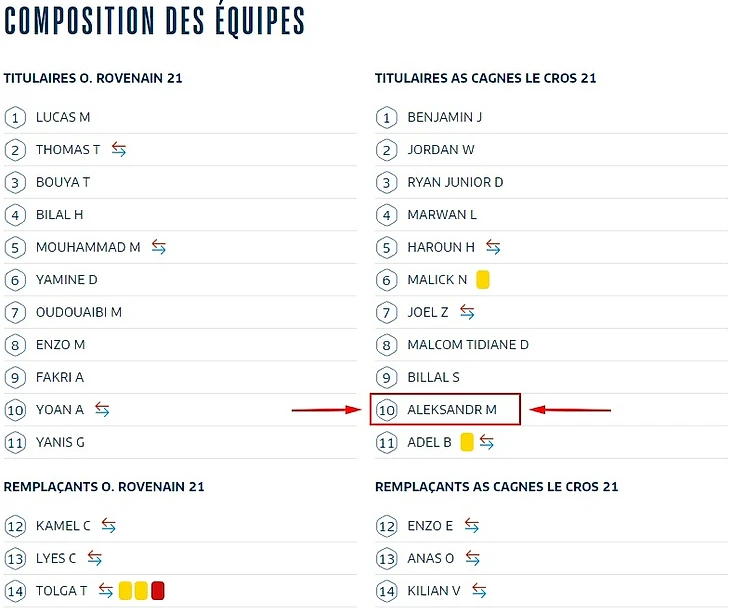Click substitution arrows beside Kilian V
Screen dimensions: 730x613
pos(479,590)
